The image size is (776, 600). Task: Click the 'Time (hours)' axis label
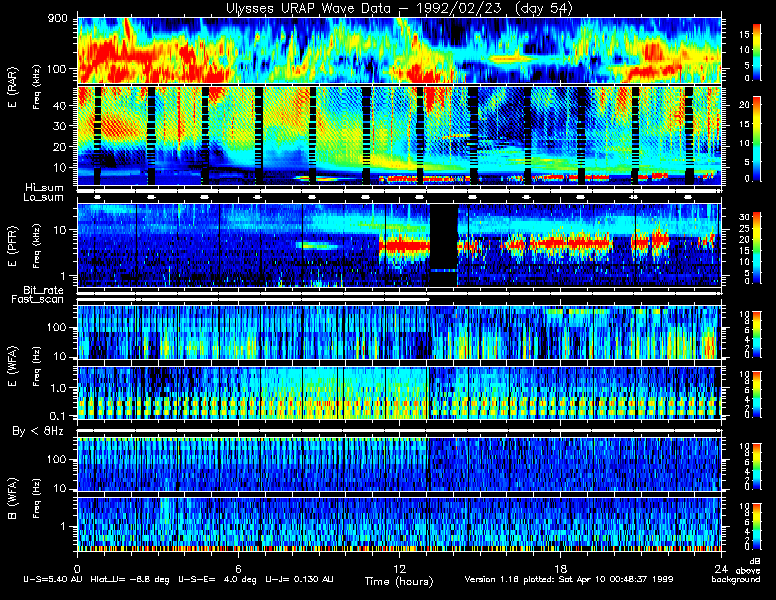pyautogui.click(x=399, y=581)
